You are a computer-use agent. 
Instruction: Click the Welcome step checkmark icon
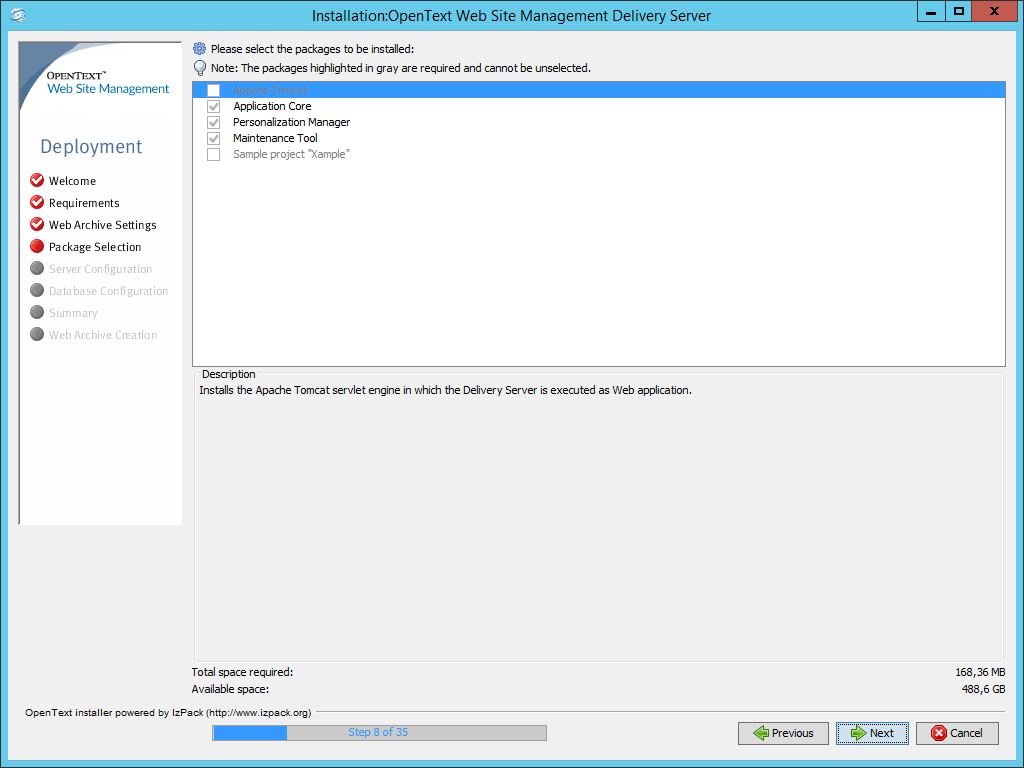[37, 180]
